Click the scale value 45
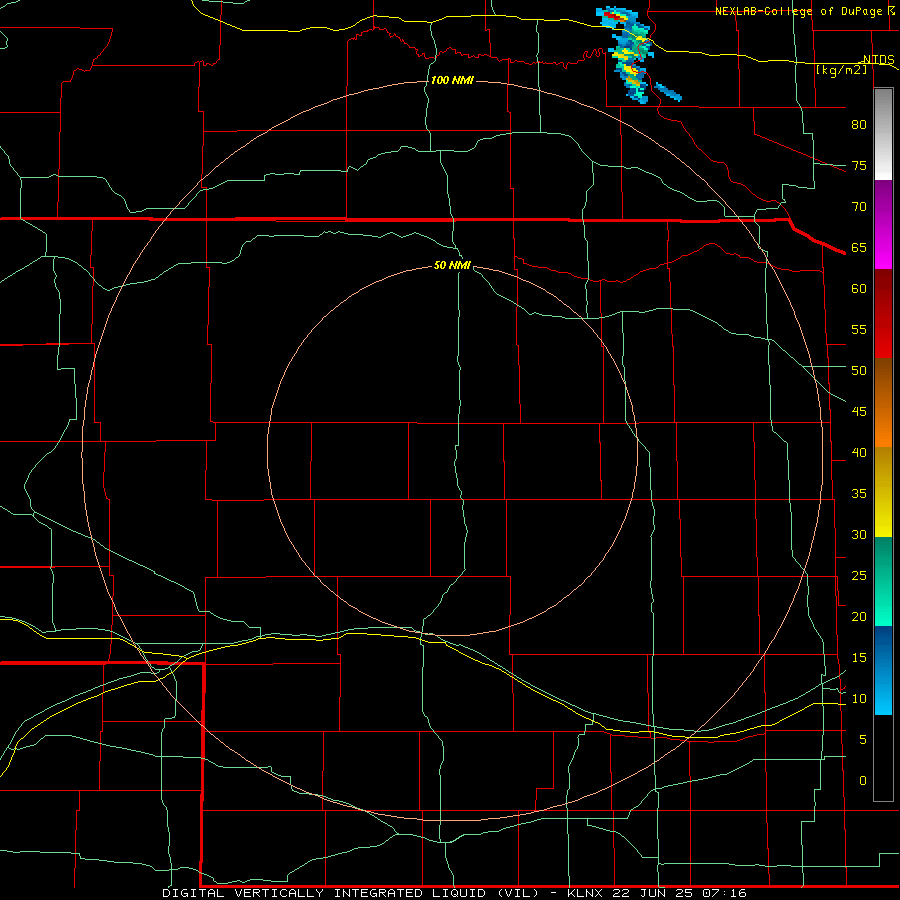This screenshot has width=900, height=900. 859,412
